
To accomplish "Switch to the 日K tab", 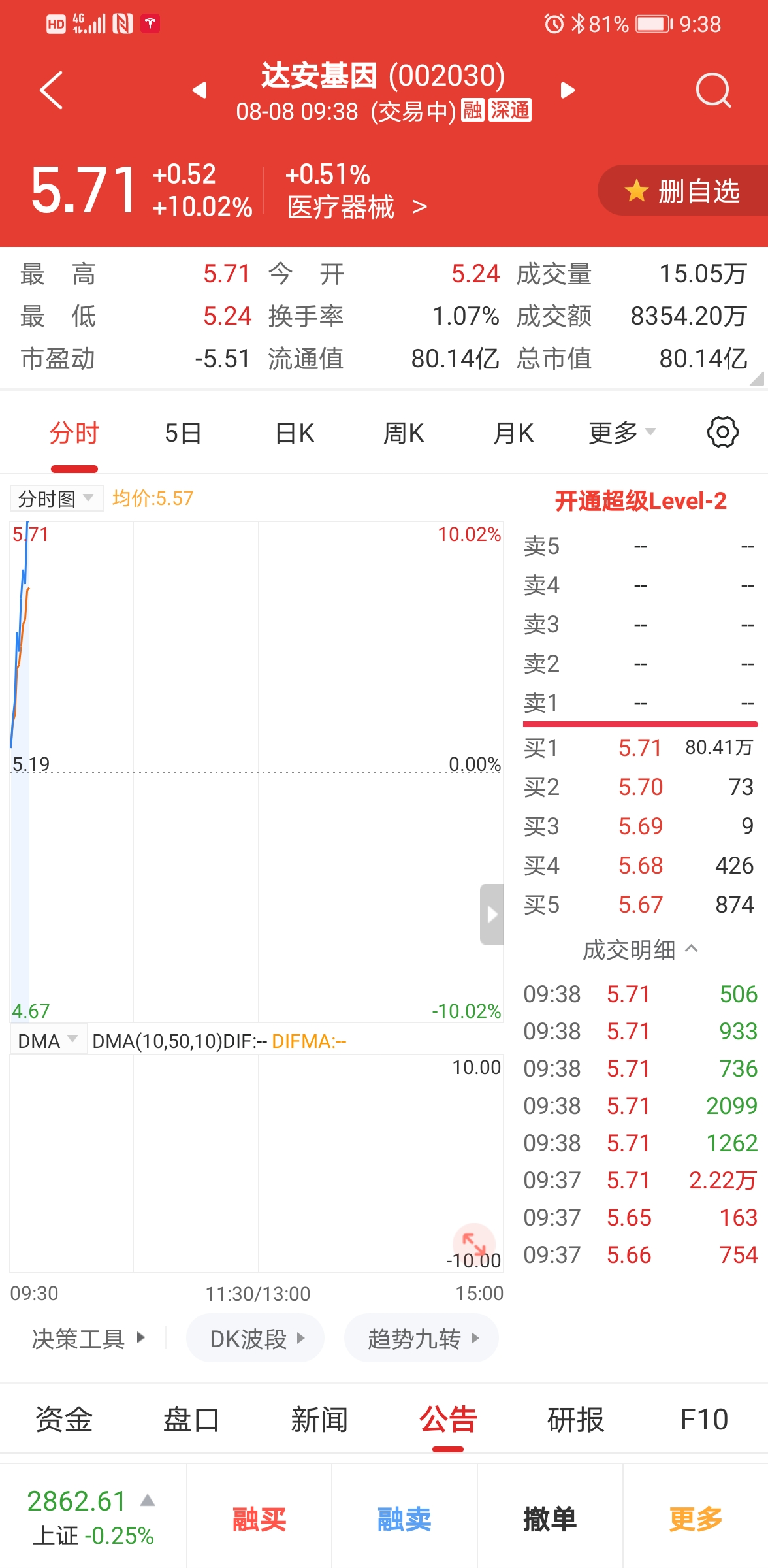I will (295, 433).
